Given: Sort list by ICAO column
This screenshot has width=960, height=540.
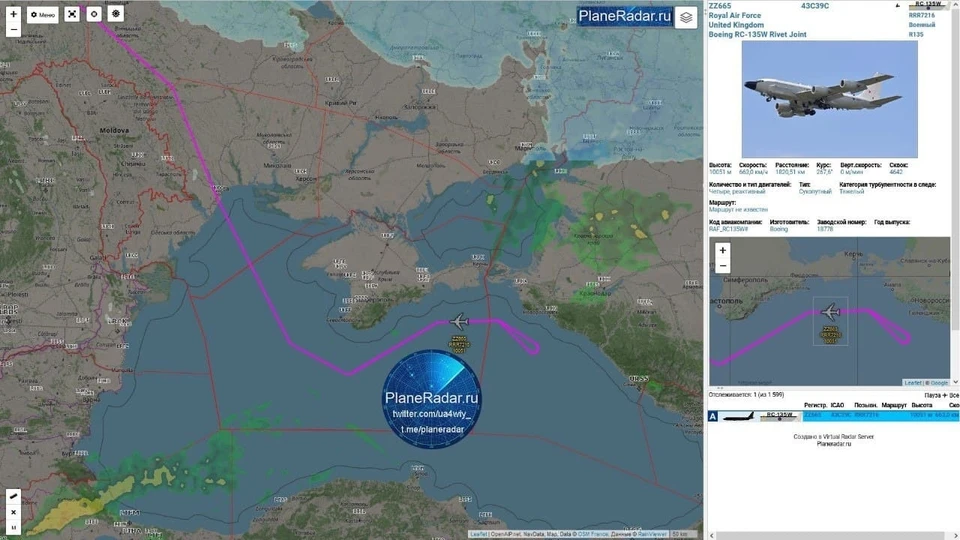Looking at the screenshot, I should pos(837,405).
